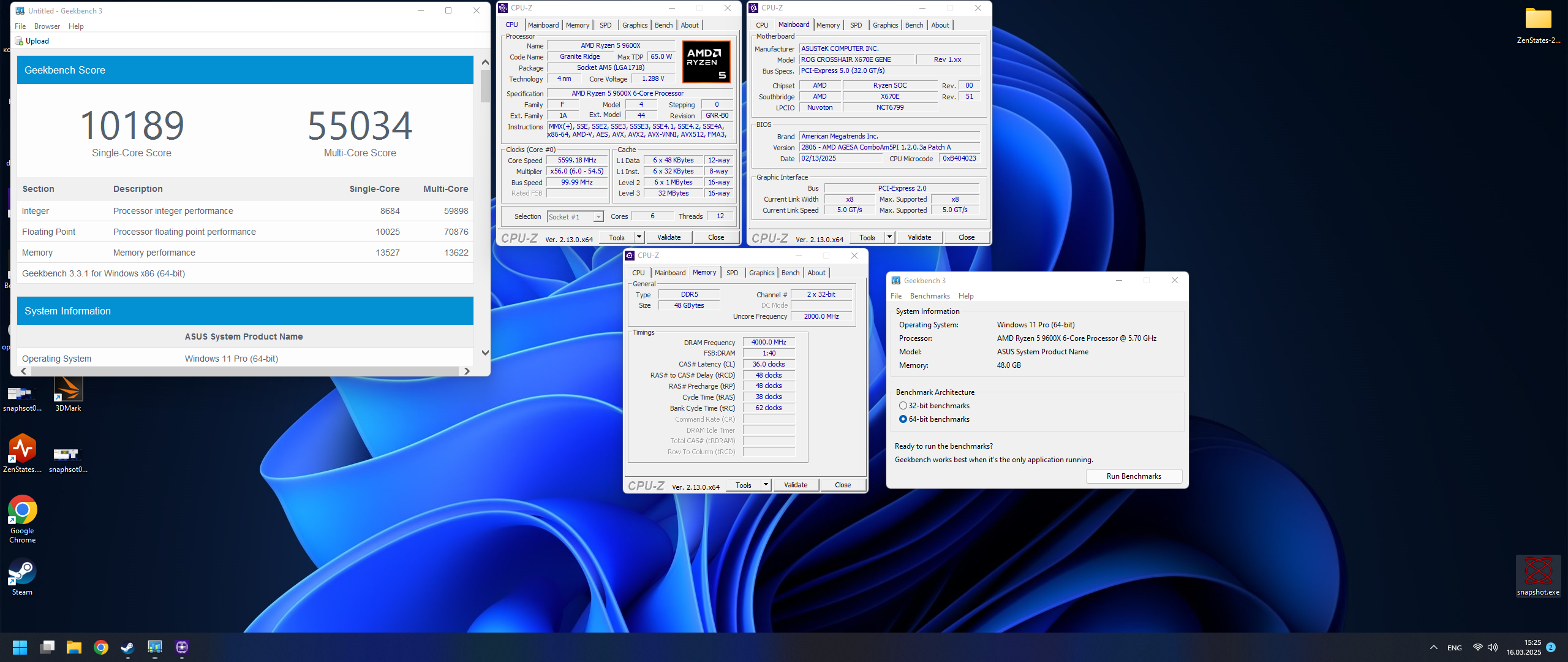Screen dimensions: 1568x662
Task: Click Geekbench vertical scrollbar up arrow
Action: pyautogui.click(x=485, y=62)
